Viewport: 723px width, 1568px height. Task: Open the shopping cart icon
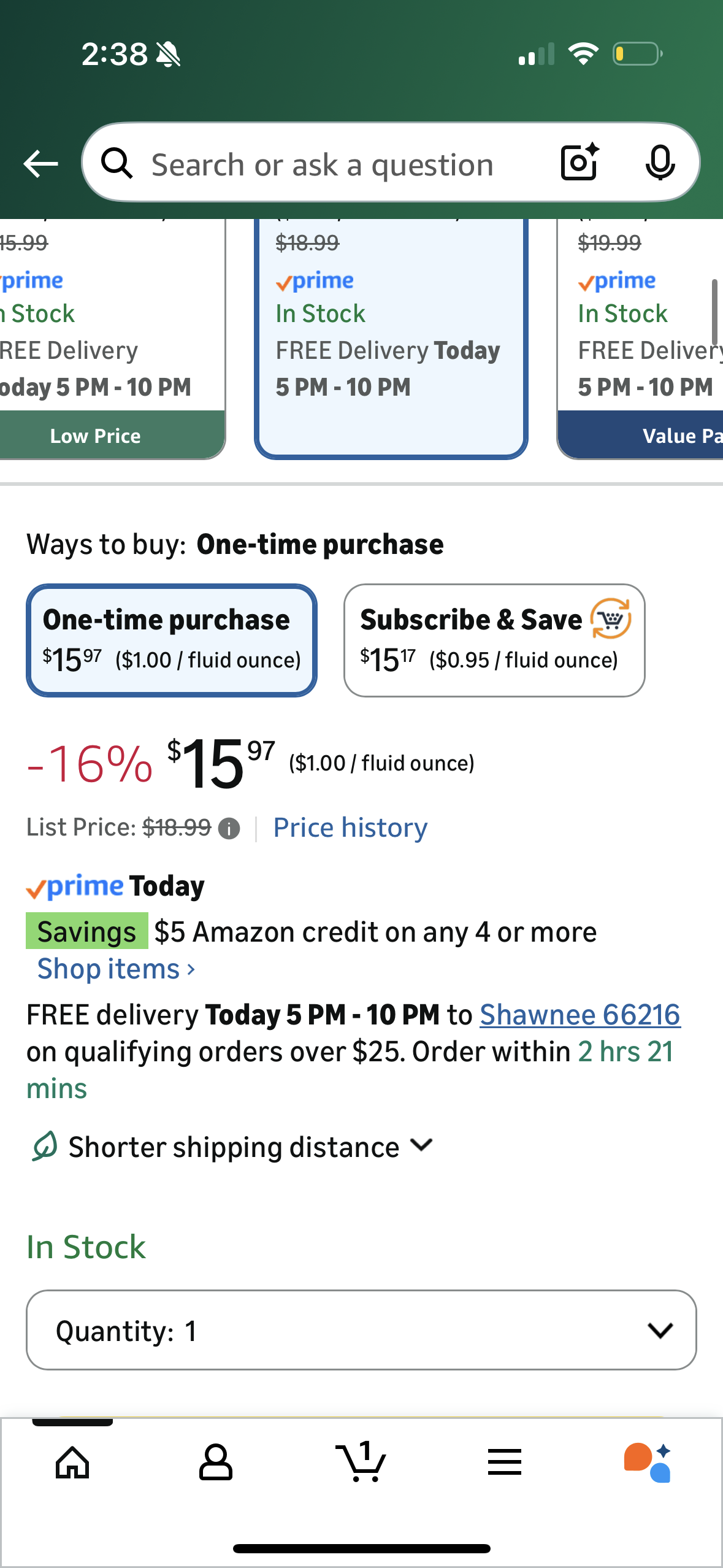361,1462
